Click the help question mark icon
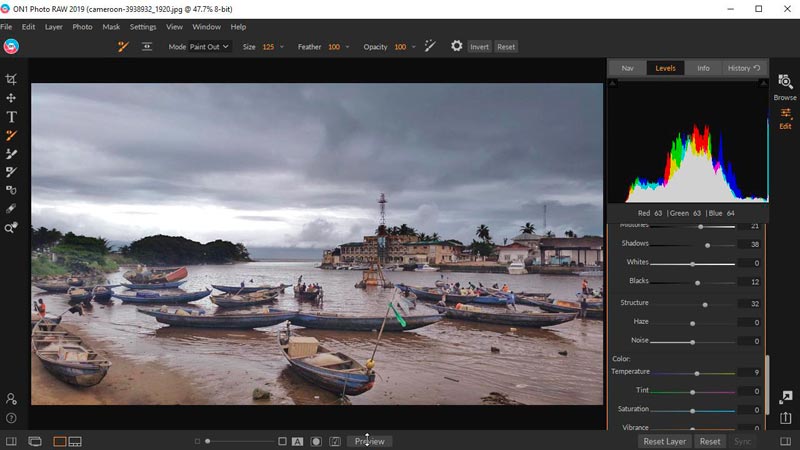800x450 pixels. click(x=11, y=418)
